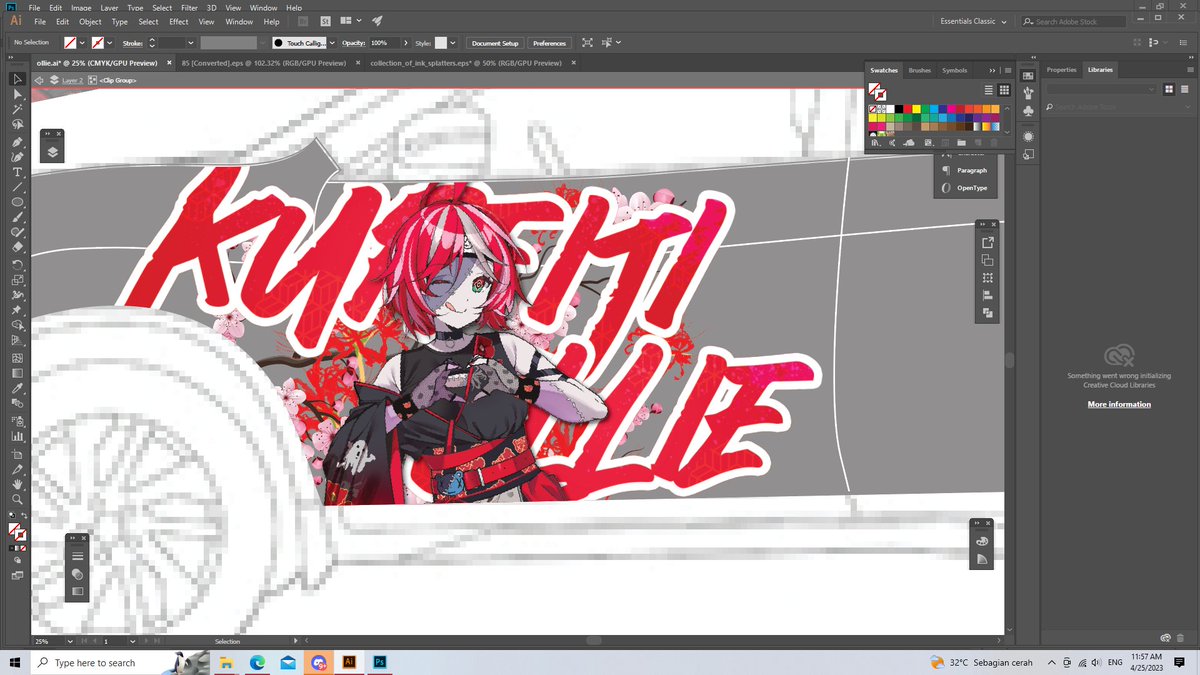1200x675 pixels.
Task: Switch to the Brushes panel tab
Action: pyautogui.click(x=919, y=71)
